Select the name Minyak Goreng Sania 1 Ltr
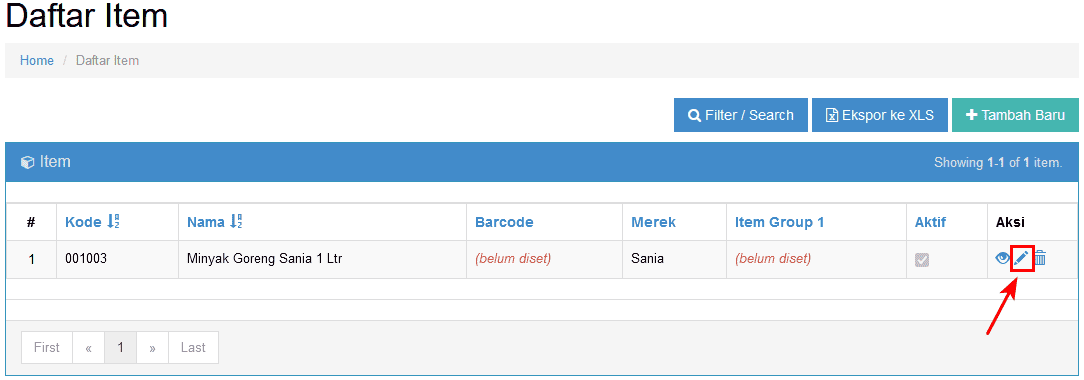Image resolution: width=1084 pixels, height=380 pixels. (265, 259)
